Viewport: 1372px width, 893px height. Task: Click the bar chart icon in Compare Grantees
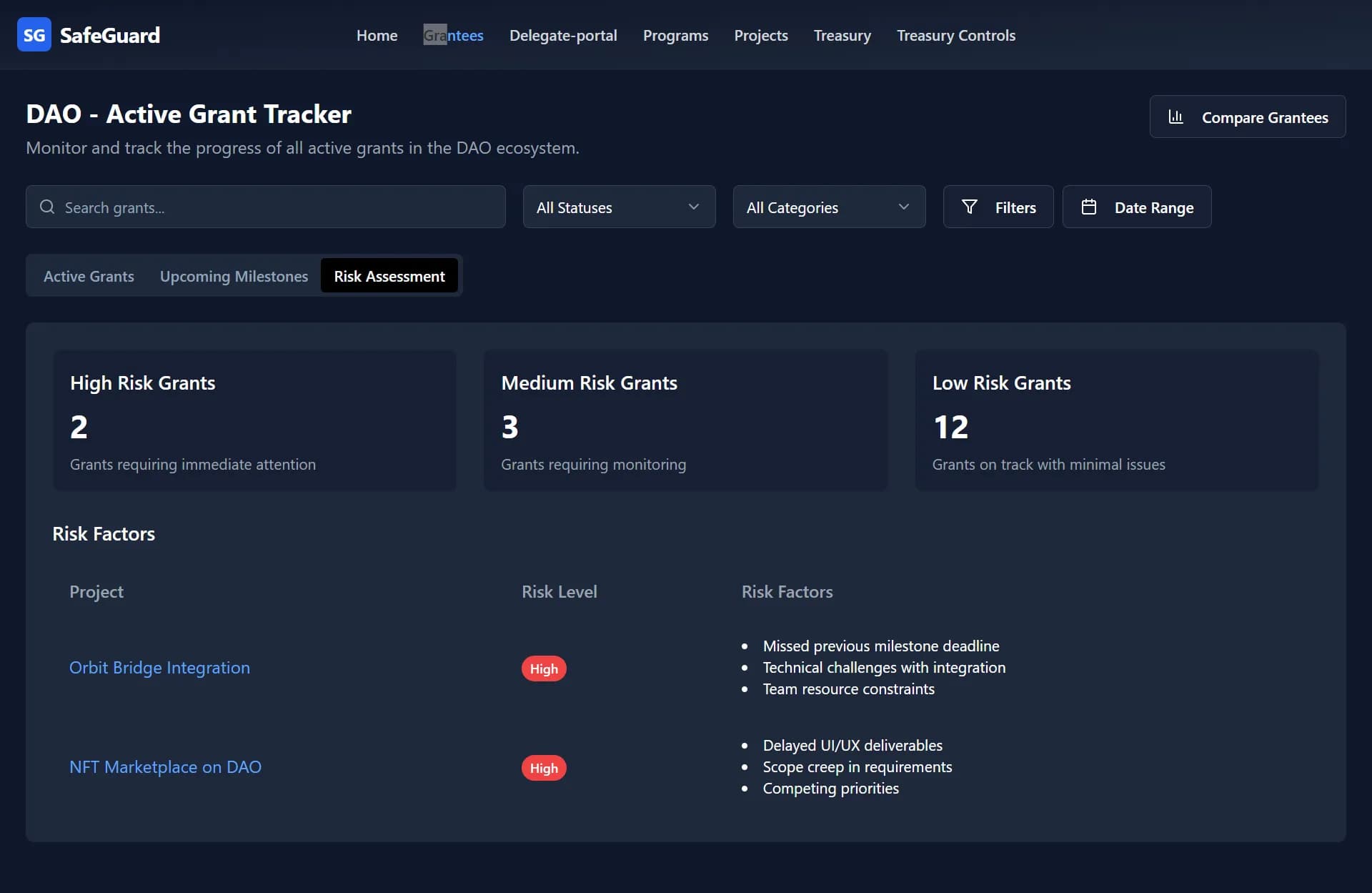click(x=1175, y=117)
